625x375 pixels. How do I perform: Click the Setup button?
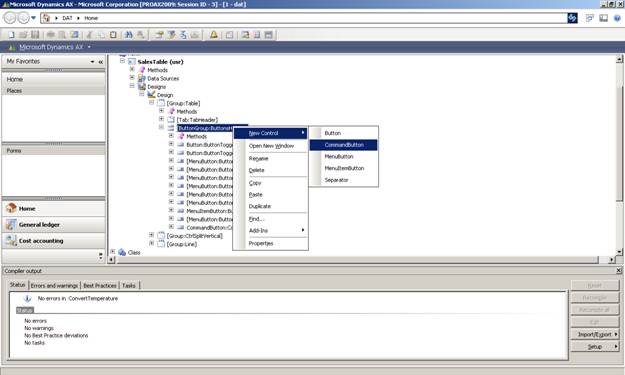coord(595,347)
